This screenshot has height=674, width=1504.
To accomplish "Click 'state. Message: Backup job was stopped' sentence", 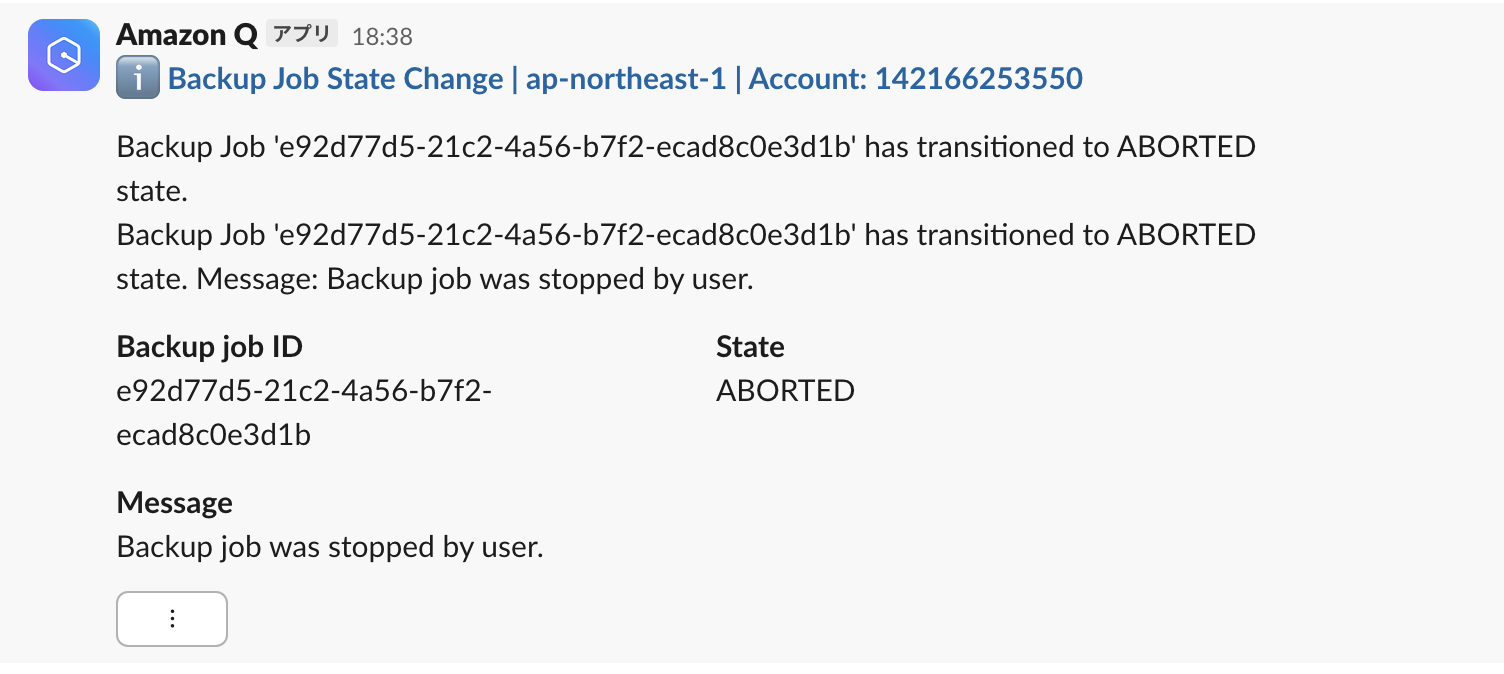I will tap(434, 279).
